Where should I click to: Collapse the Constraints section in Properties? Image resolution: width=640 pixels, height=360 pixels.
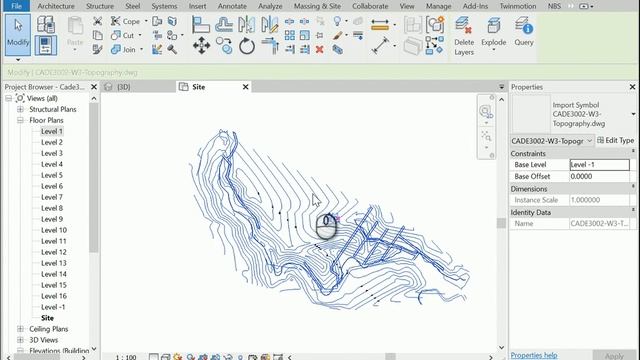pyautogui.click(x=633, y=151)
